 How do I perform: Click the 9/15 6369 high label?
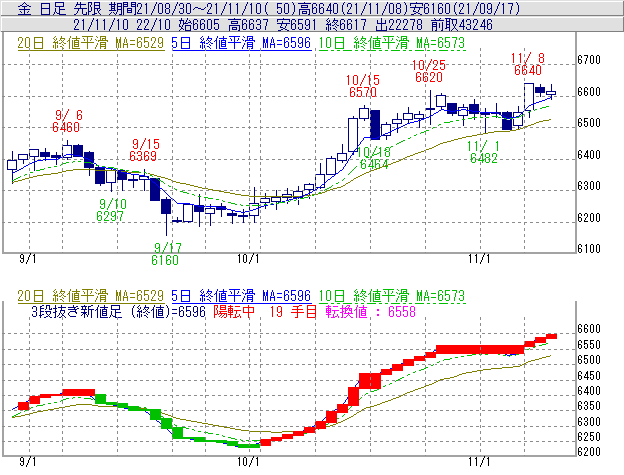click(x=144, y=150)
